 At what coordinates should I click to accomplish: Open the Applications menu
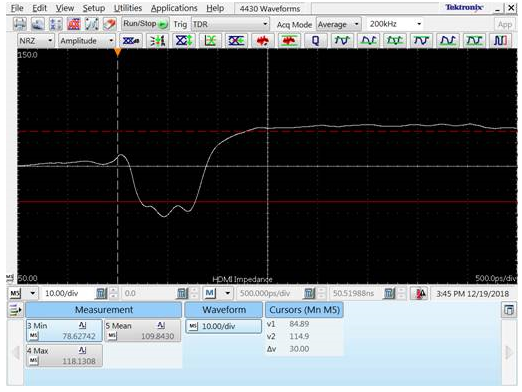(x=174, y=8)
